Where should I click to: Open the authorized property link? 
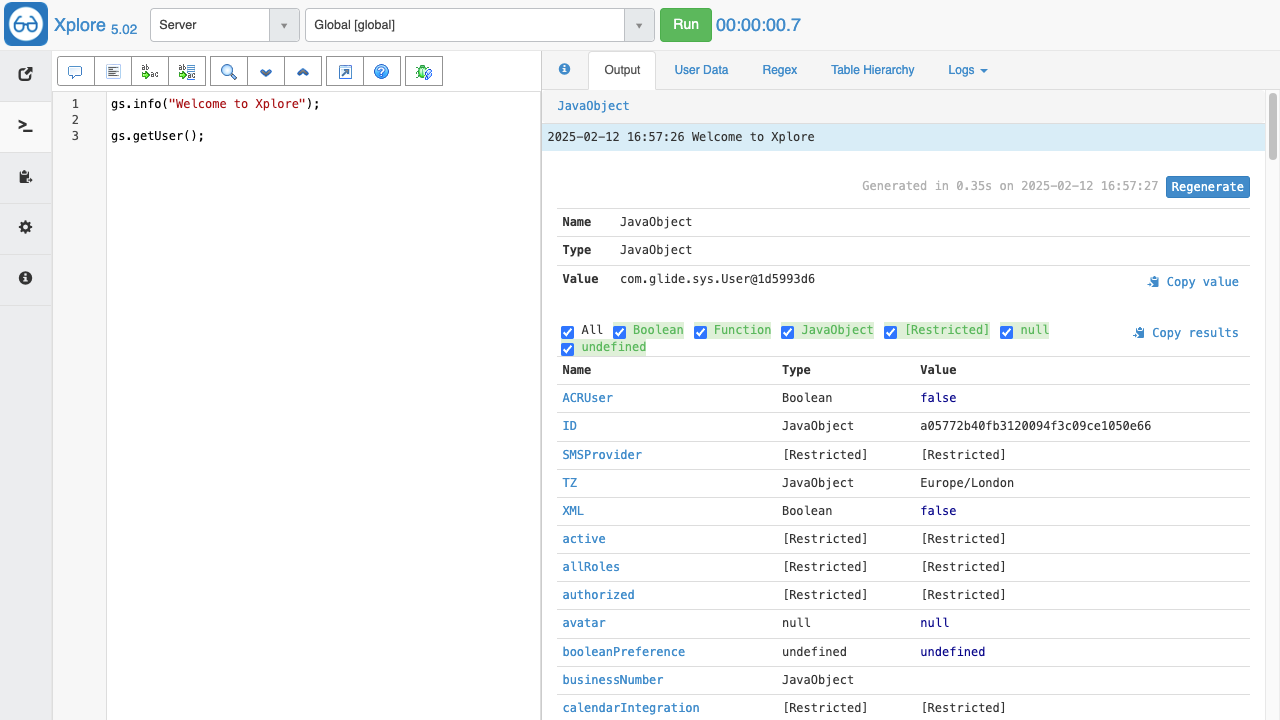coord(599,595)
